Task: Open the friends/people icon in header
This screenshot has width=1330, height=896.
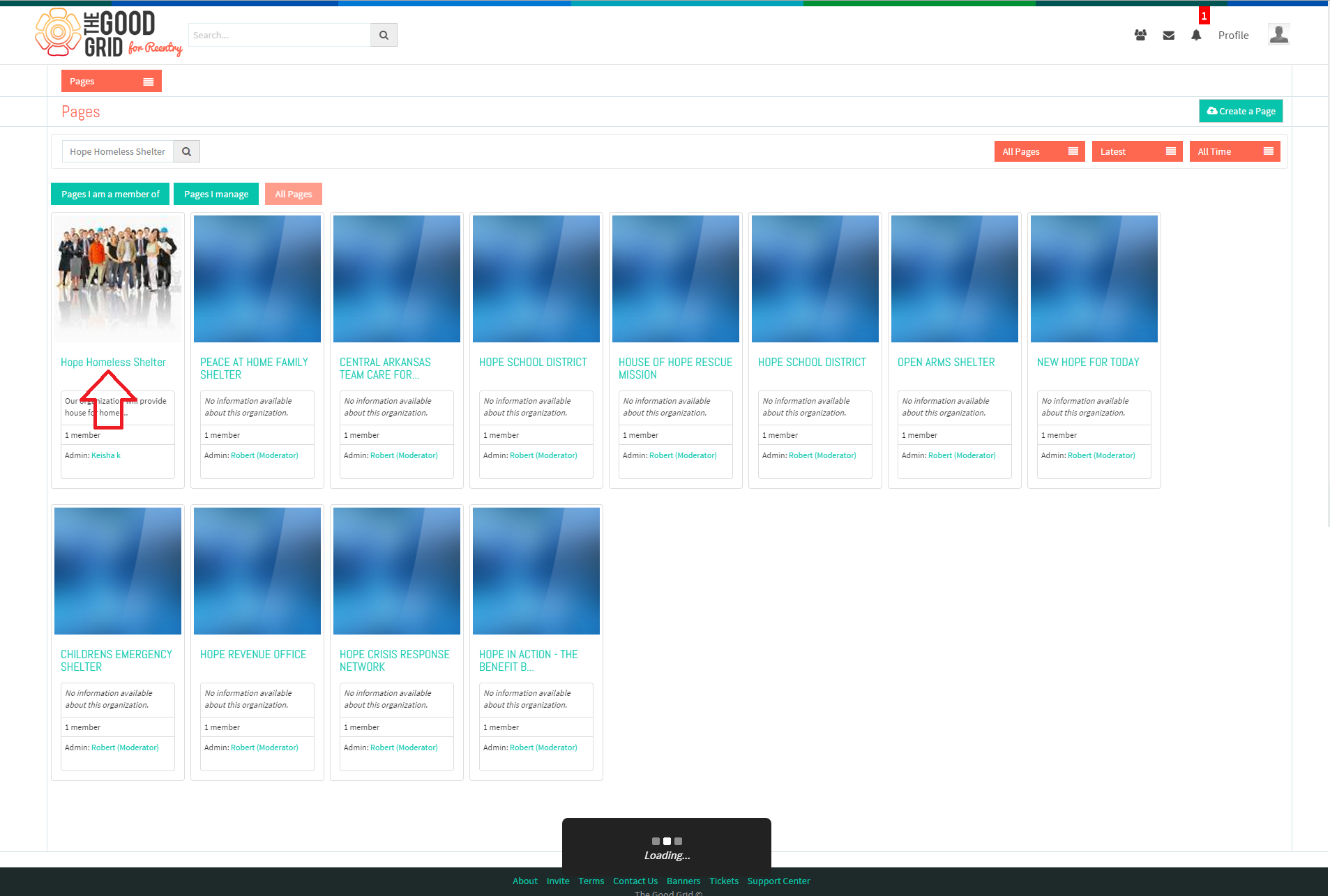Action: [x=1140, y=35]
